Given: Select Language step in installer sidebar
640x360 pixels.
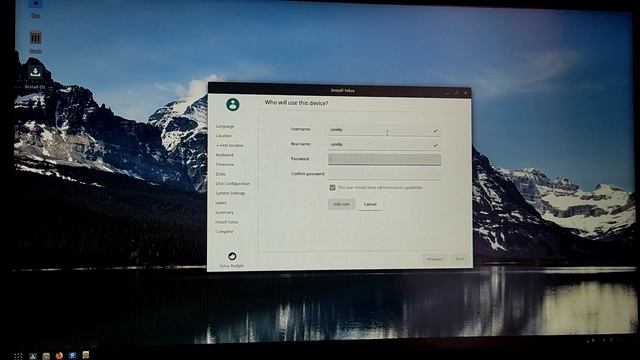Looking at the screenshot, I should pos(225,127).
